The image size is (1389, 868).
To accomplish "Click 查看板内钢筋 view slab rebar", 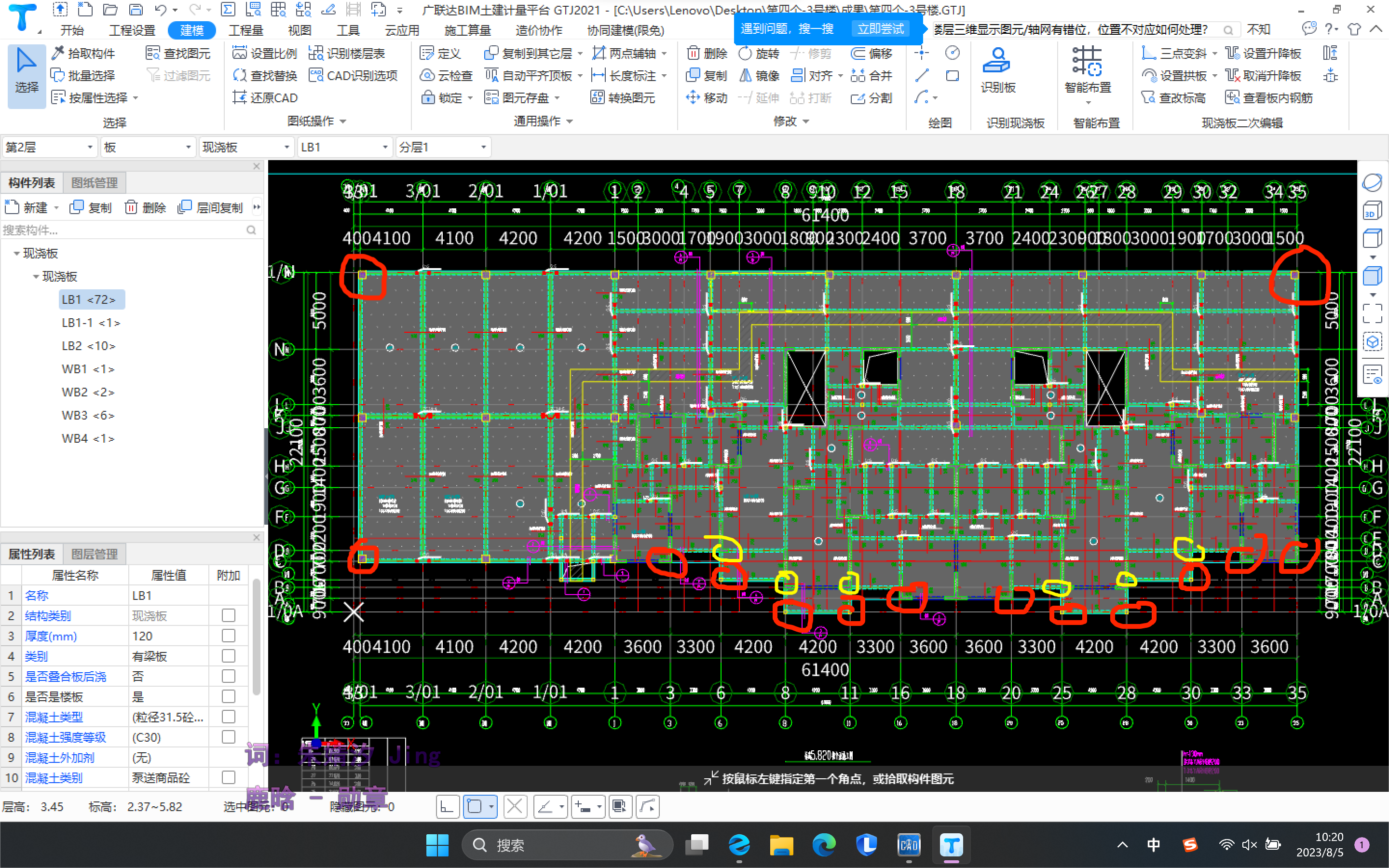I will pos(1269,97).
